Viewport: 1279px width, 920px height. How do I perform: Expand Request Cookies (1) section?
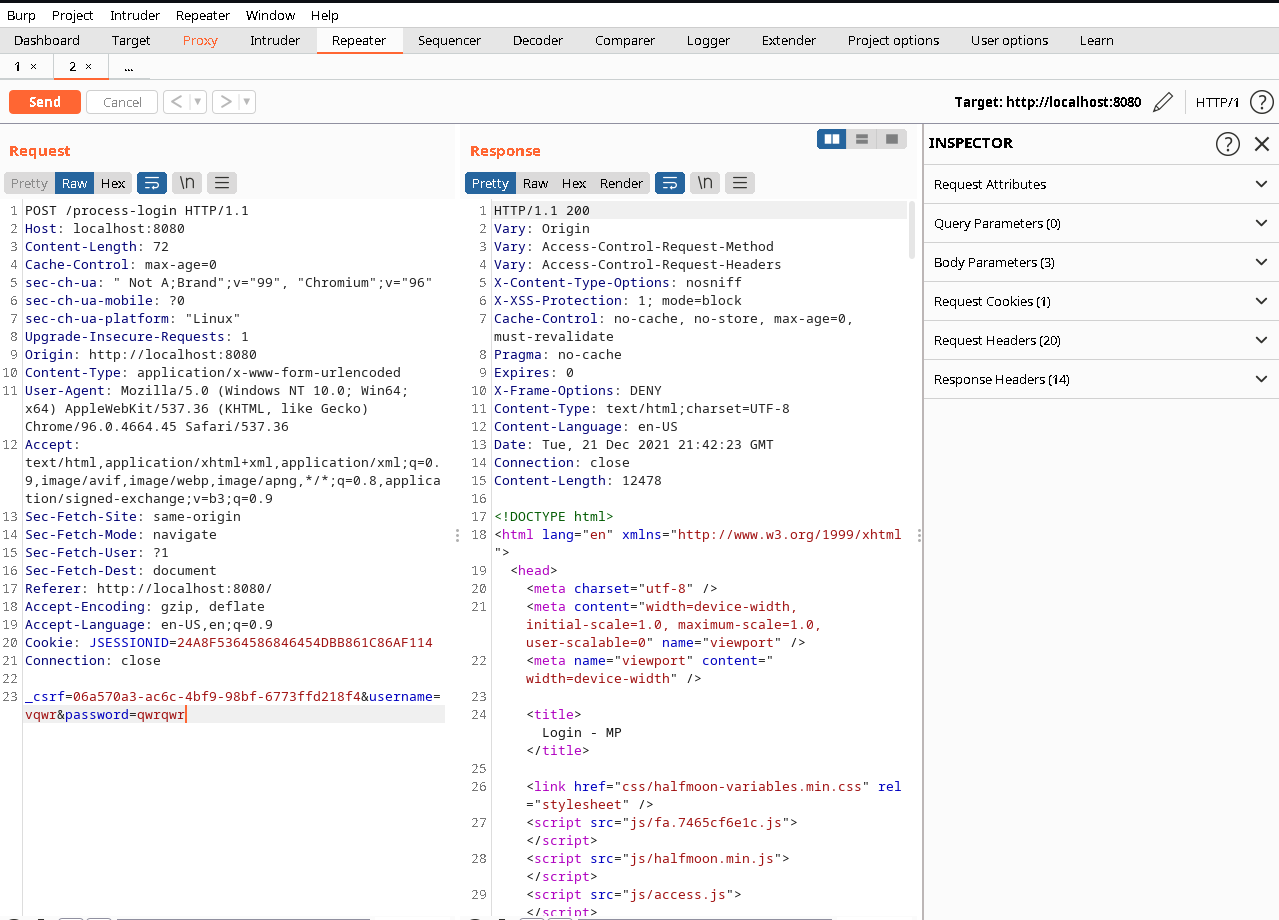click(1101, 301)
